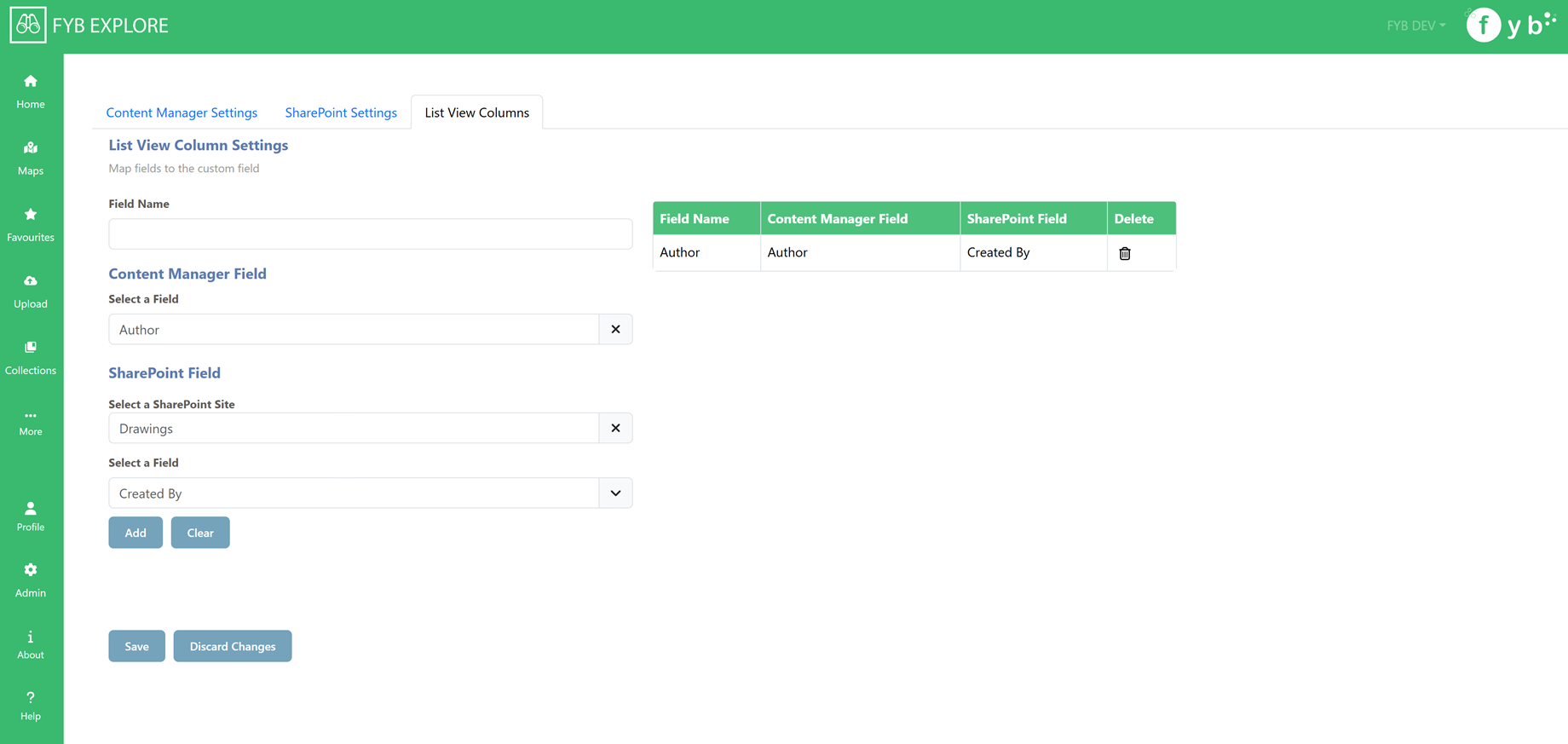This screenshot has height=744, width=1568.
Task: Click the Delete column header
Action: pyautogui.click(x=1142, y=218)
